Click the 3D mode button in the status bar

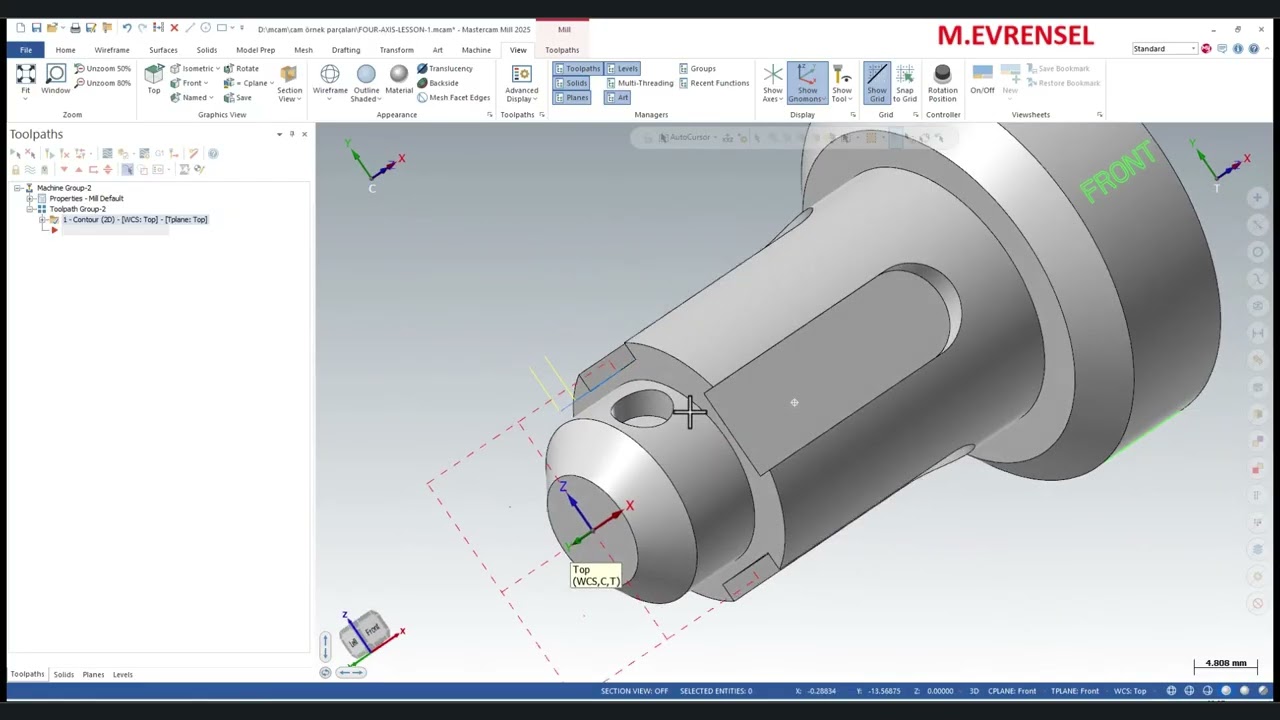click(974, 691)
